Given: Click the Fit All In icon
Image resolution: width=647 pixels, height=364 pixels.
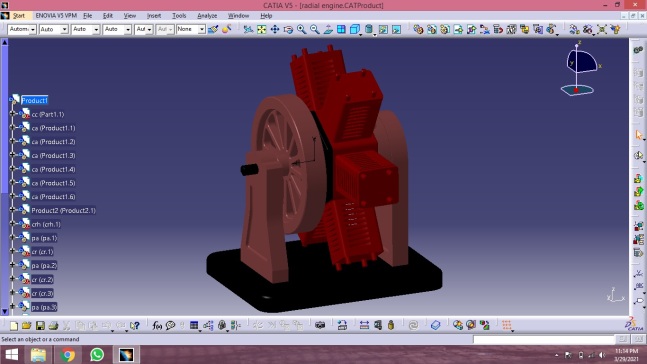Looking at the screenshot, I should (x=262, y=29).
